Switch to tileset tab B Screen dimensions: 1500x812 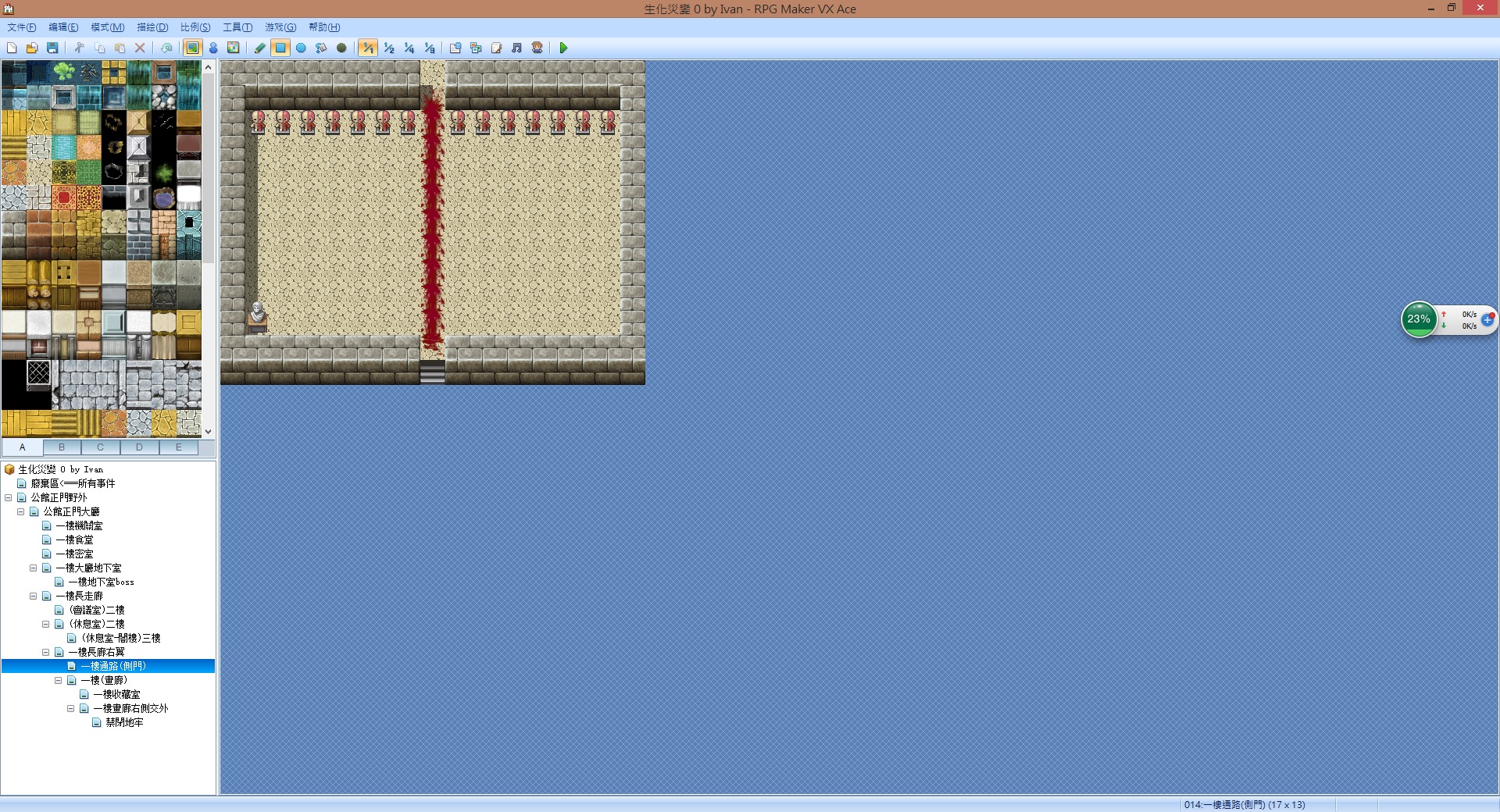[62, 447]
